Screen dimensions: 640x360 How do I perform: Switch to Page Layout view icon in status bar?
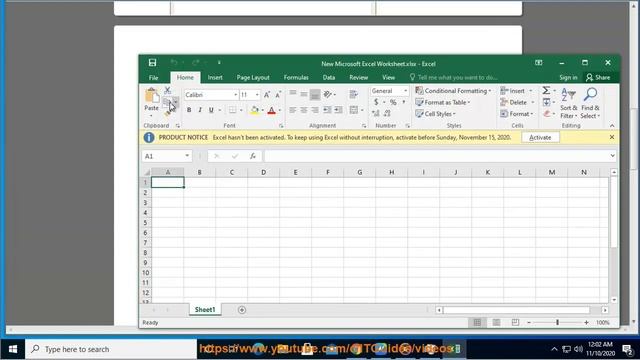pos(496,322)
